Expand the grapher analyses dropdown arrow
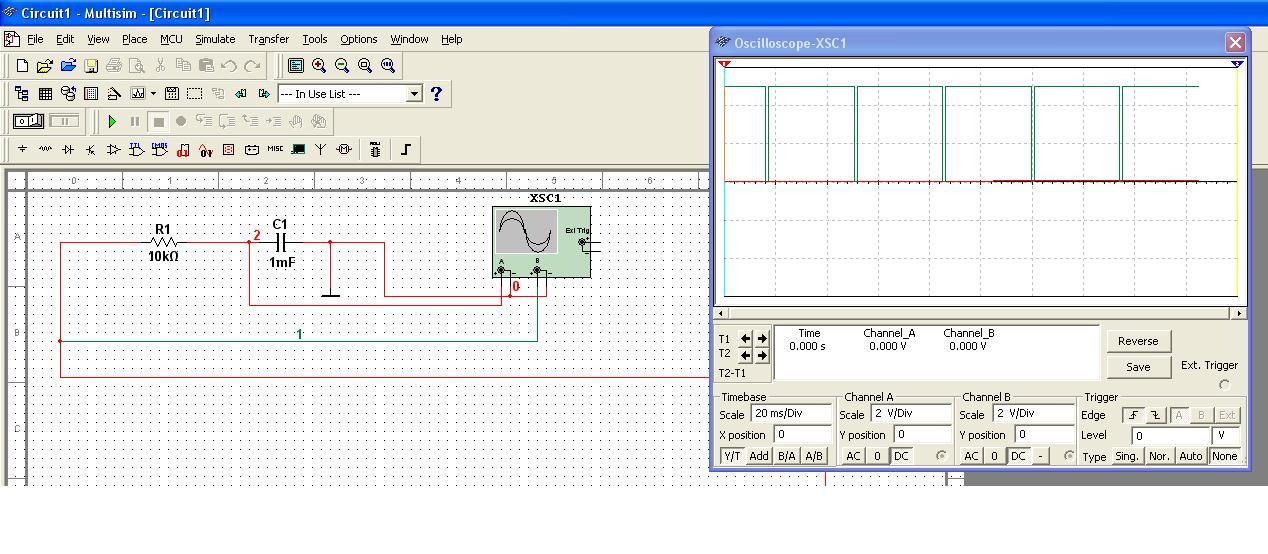 click(153, 94)
